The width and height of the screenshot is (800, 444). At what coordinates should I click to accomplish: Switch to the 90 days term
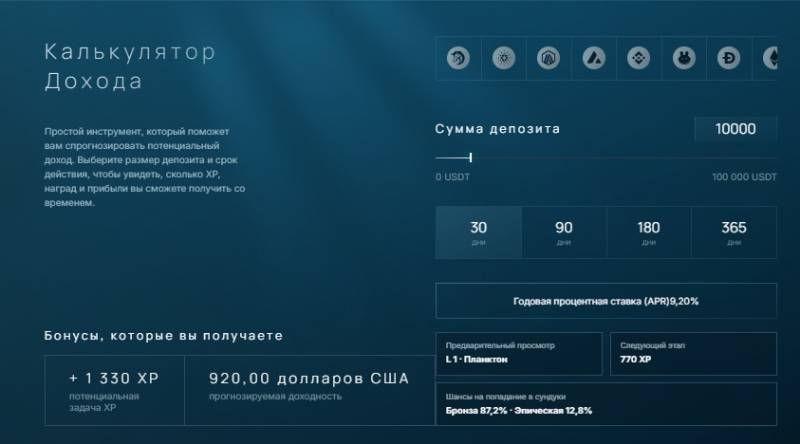tap(564, 233)
